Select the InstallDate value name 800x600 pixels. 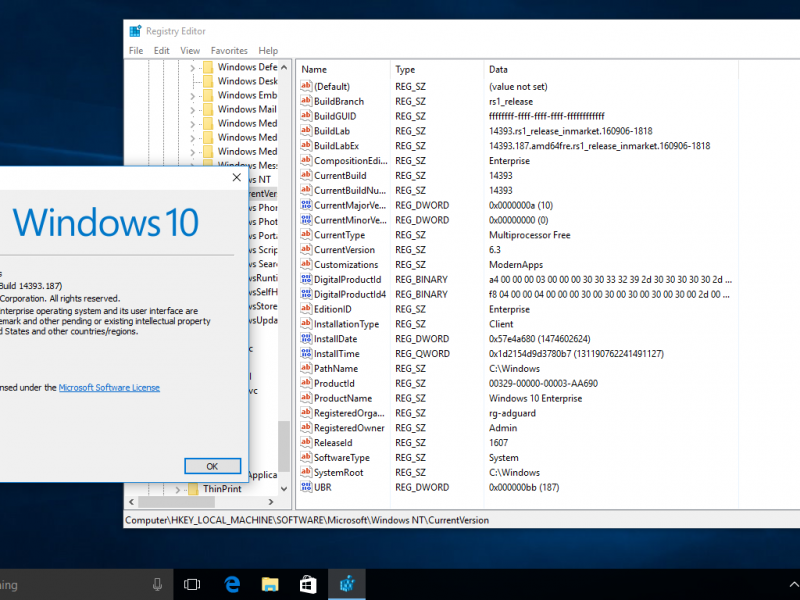[x=336, y=339]
